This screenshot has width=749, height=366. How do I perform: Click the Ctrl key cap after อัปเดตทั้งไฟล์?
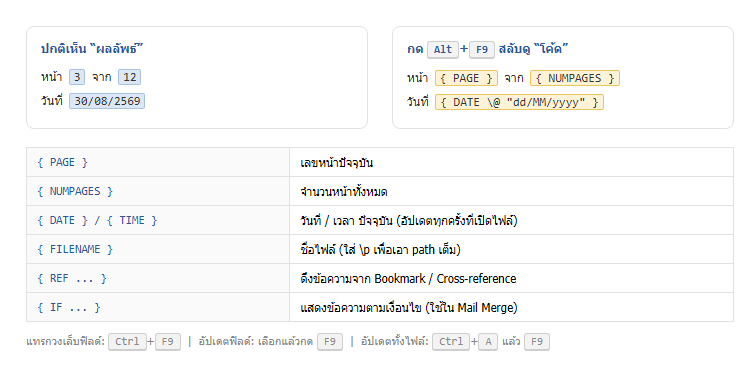click(x=451, y=342)
